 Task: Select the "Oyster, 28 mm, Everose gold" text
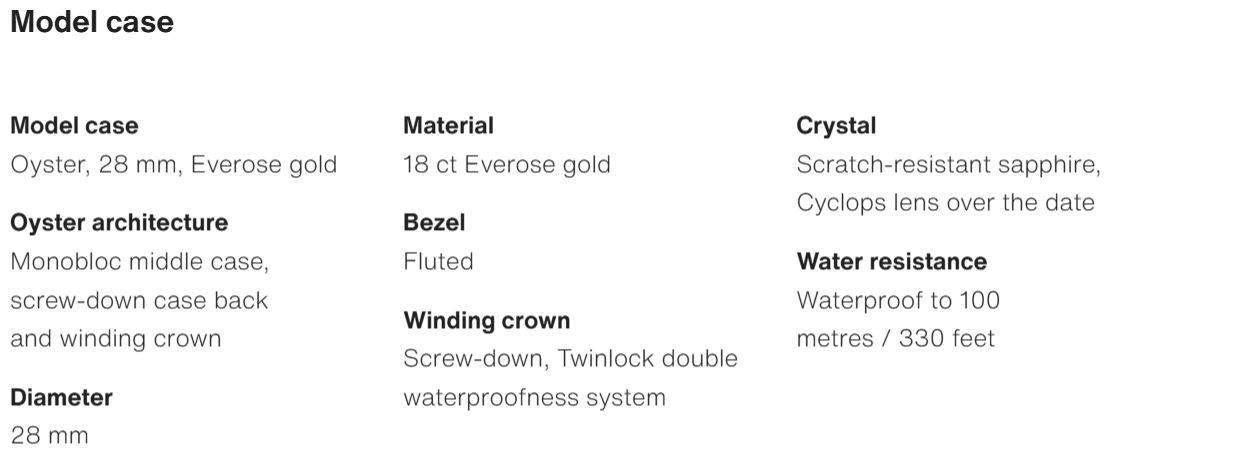point(173,164)
